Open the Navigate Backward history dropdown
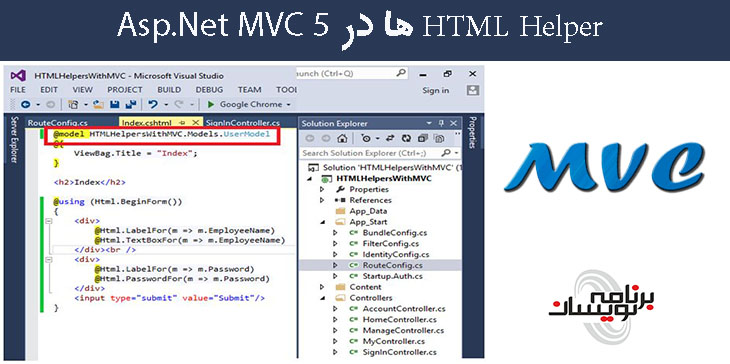The image size is (730, 364). 38,105
